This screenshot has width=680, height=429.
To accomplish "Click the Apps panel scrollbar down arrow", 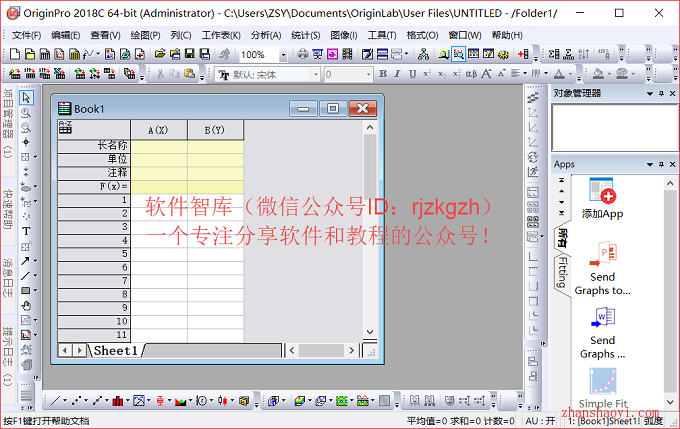I will click(x=670, y=402).
